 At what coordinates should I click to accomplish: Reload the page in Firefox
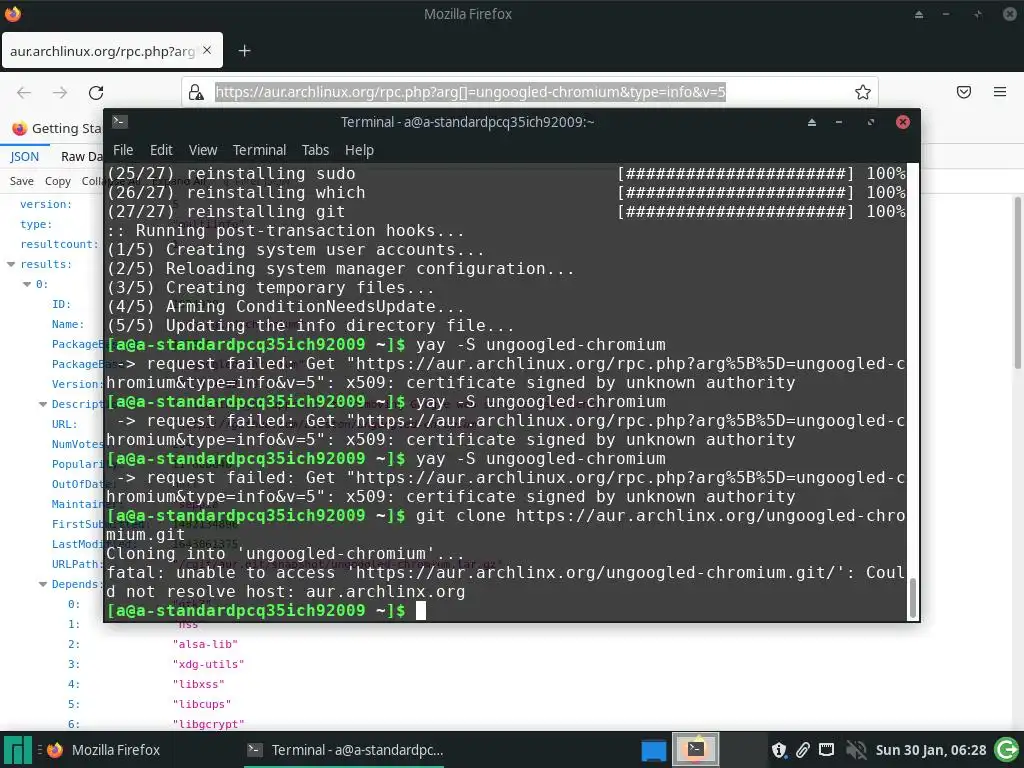pos(96,93)
